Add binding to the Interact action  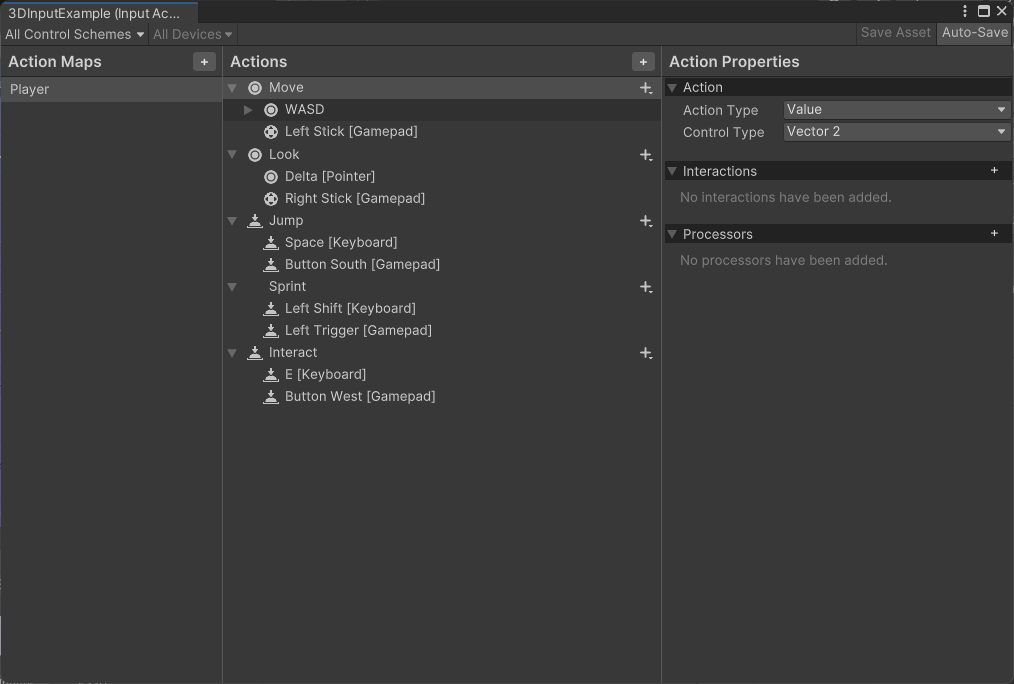[x=646, y=353]
